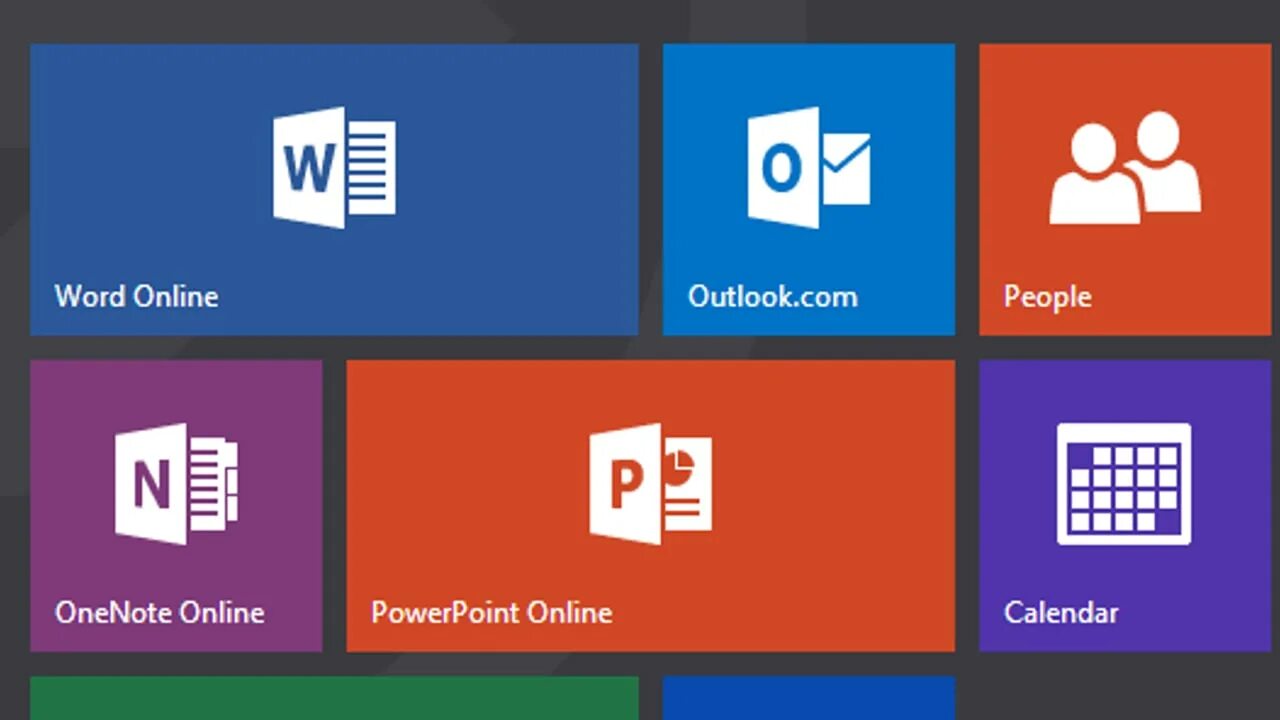Click the "People" tile label
1280x720 pixels.
[1047, 298]
